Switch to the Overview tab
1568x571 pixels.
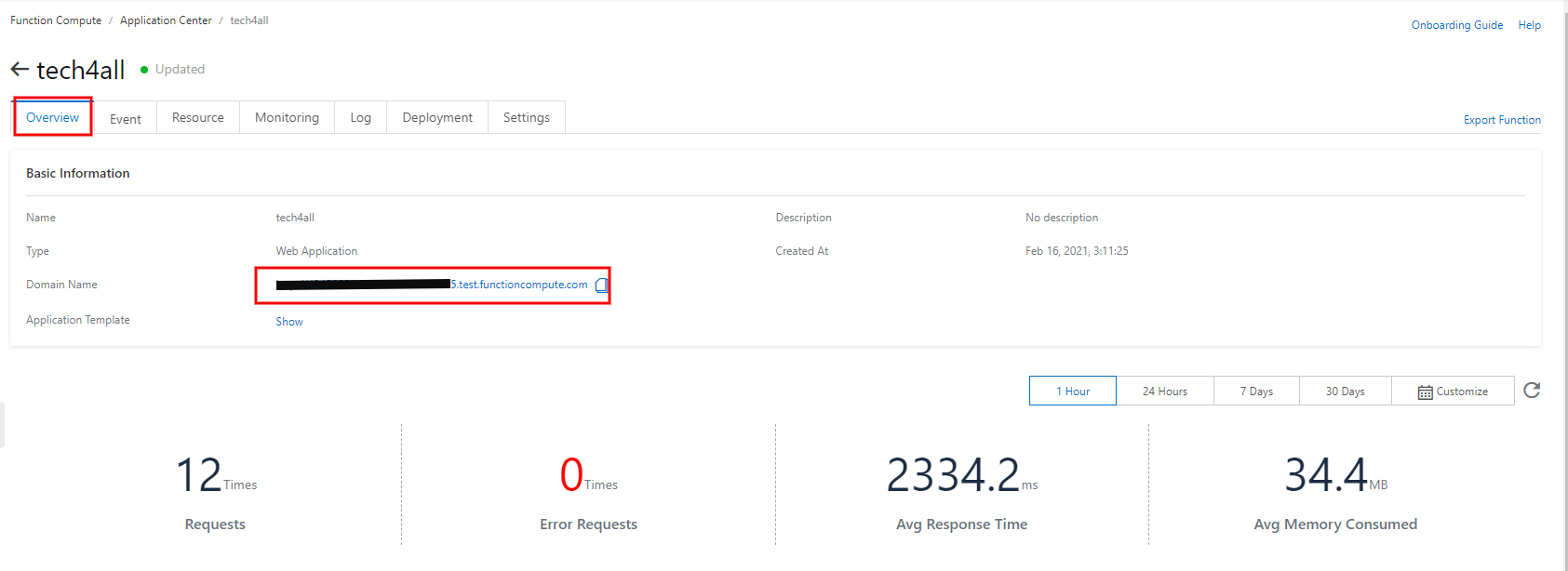tap(53, 117)
